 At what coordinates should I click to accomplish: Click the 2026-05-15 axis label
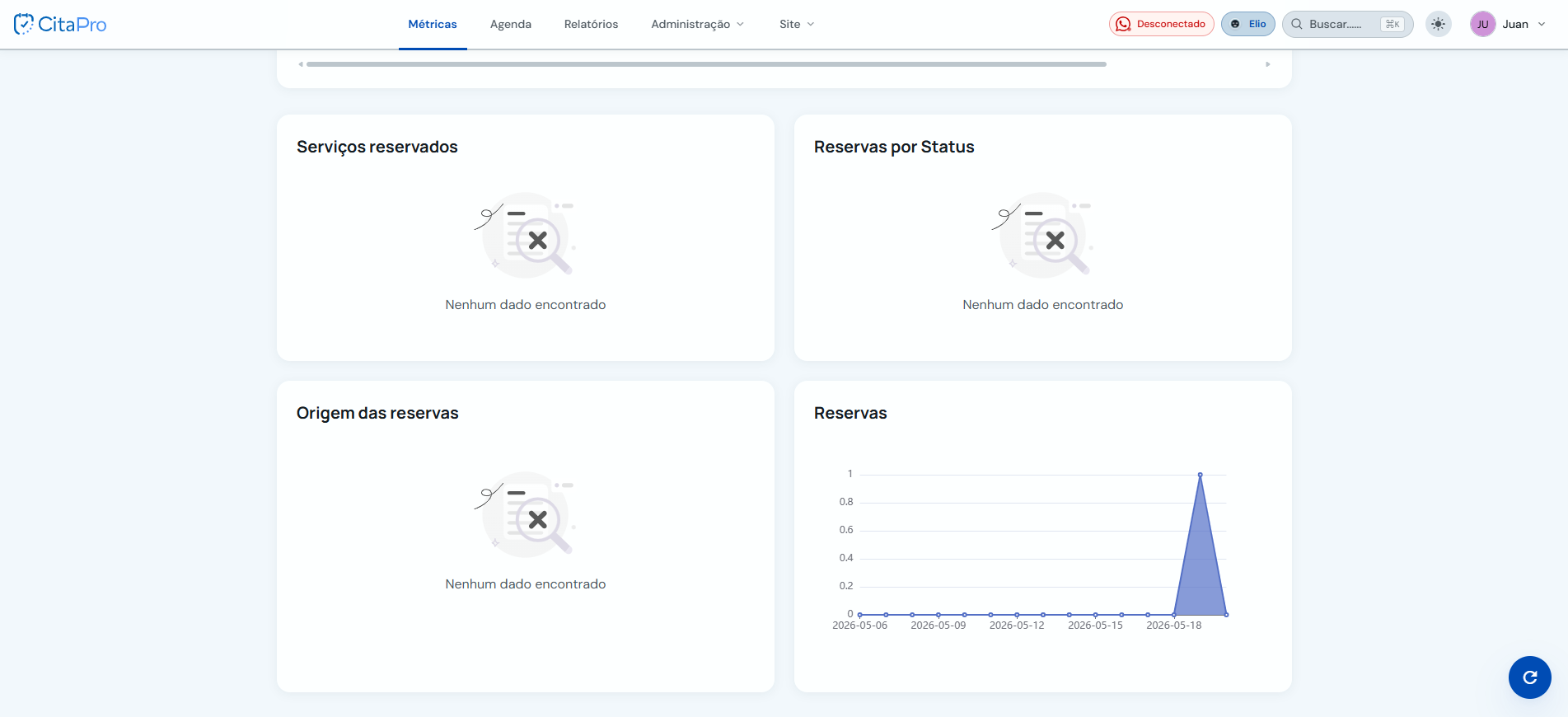tap(1095, 626)
